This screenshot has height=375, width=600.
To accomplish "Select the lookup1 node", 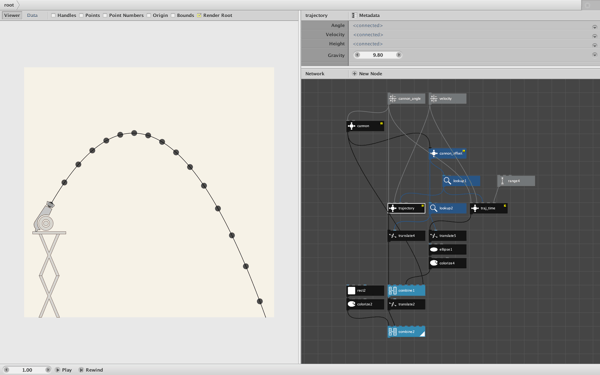I will coord(461,181).
